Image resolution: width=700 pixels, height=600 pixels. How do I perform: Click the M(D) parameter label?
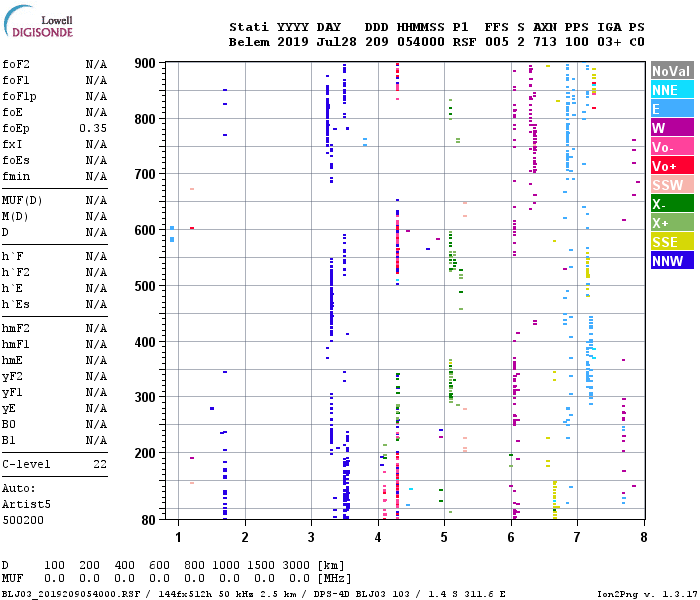[15, 216]
